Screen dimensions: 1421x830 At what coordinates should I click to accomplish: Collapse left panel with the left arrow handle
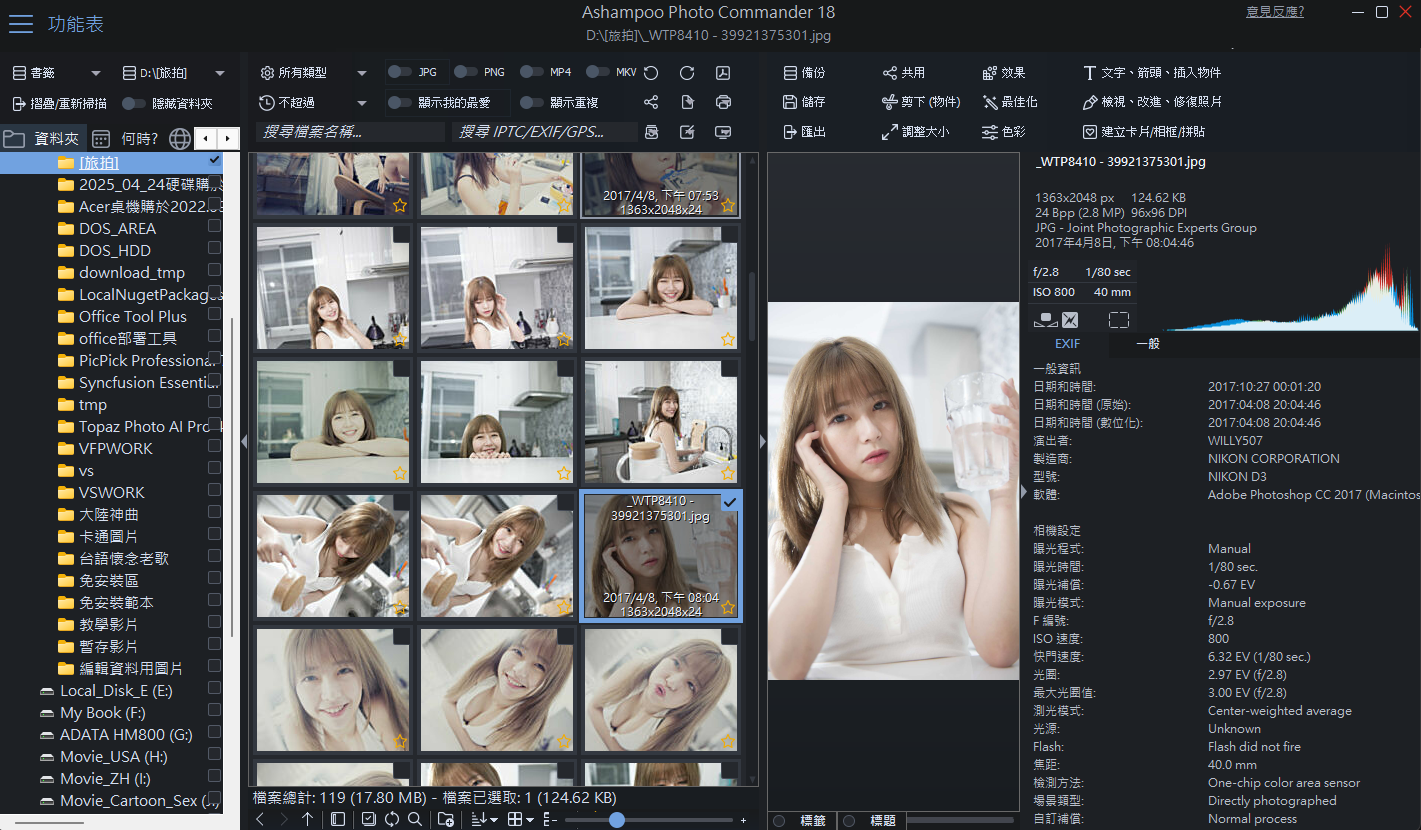(244, 441)
